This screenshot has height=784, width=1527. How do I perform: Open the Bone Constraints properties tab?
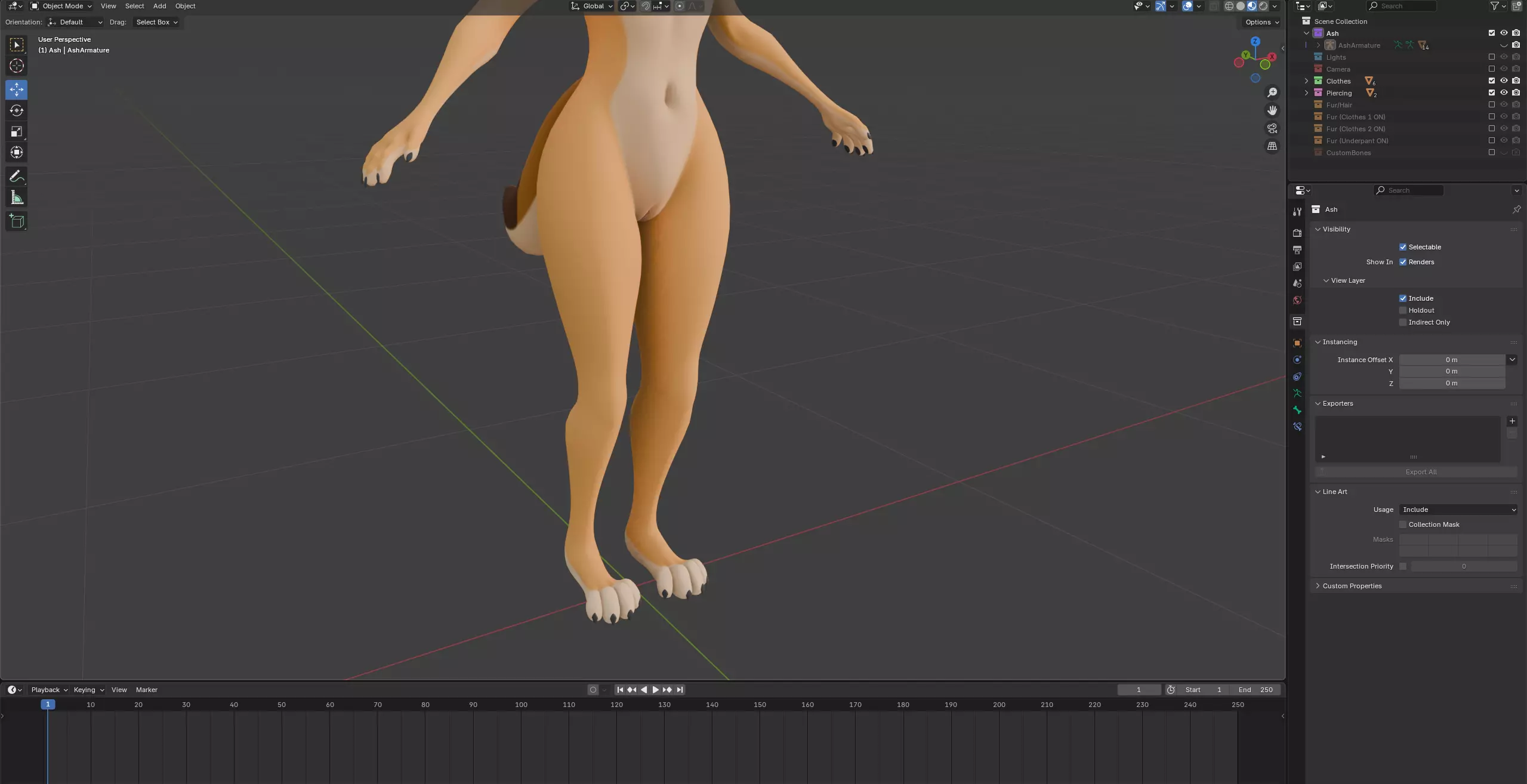click(1297, 427)
